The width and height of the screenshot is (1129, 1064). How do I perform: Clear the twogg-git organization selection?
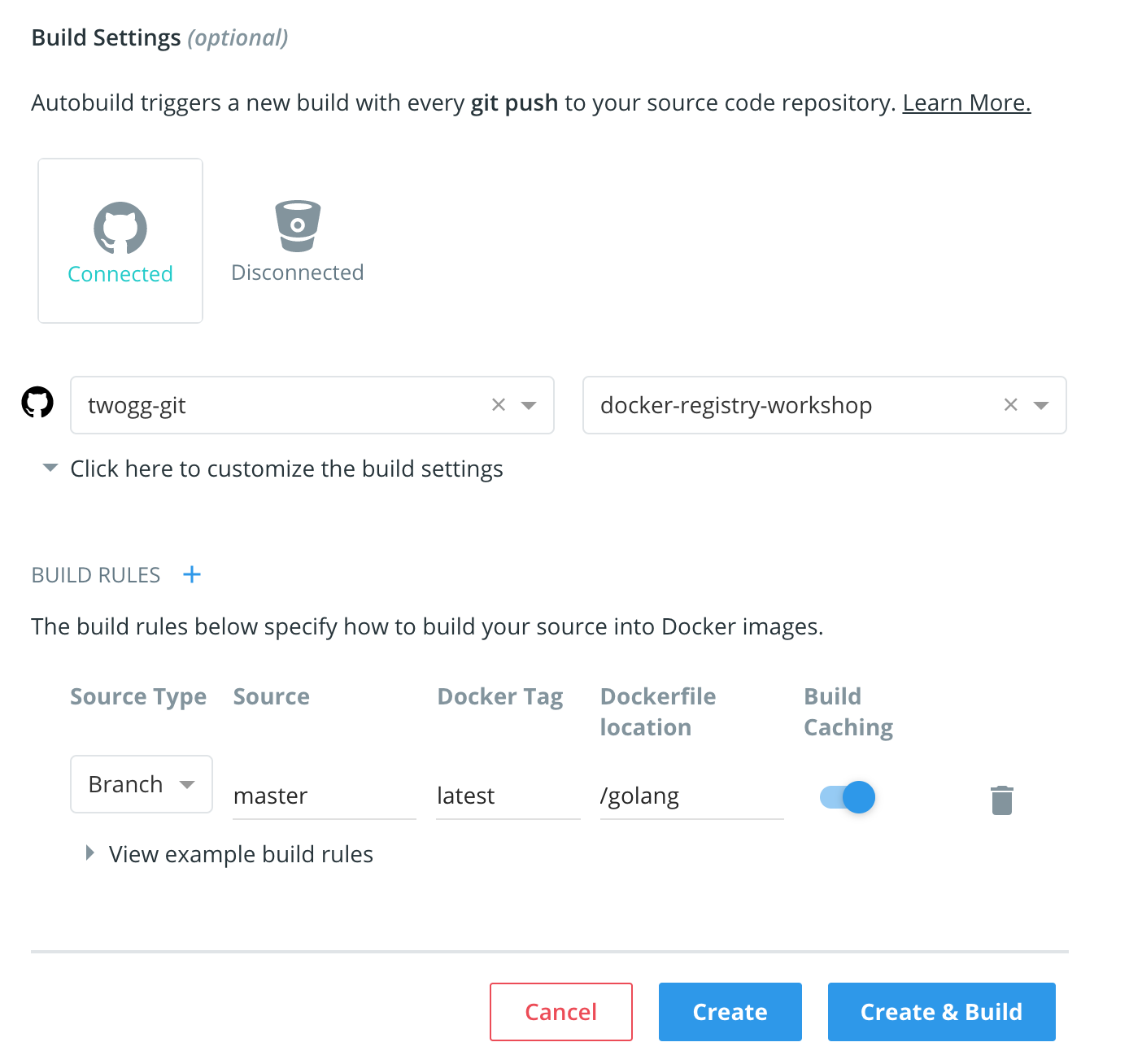pyautogui.click(x=499, y=404)
